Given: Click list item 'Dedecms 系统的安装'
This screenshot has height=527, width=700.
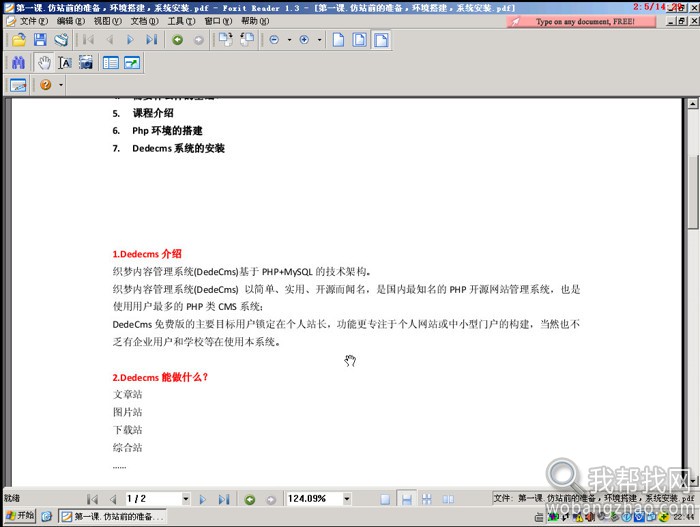Looking at the screenshot, I should (178, 148).
